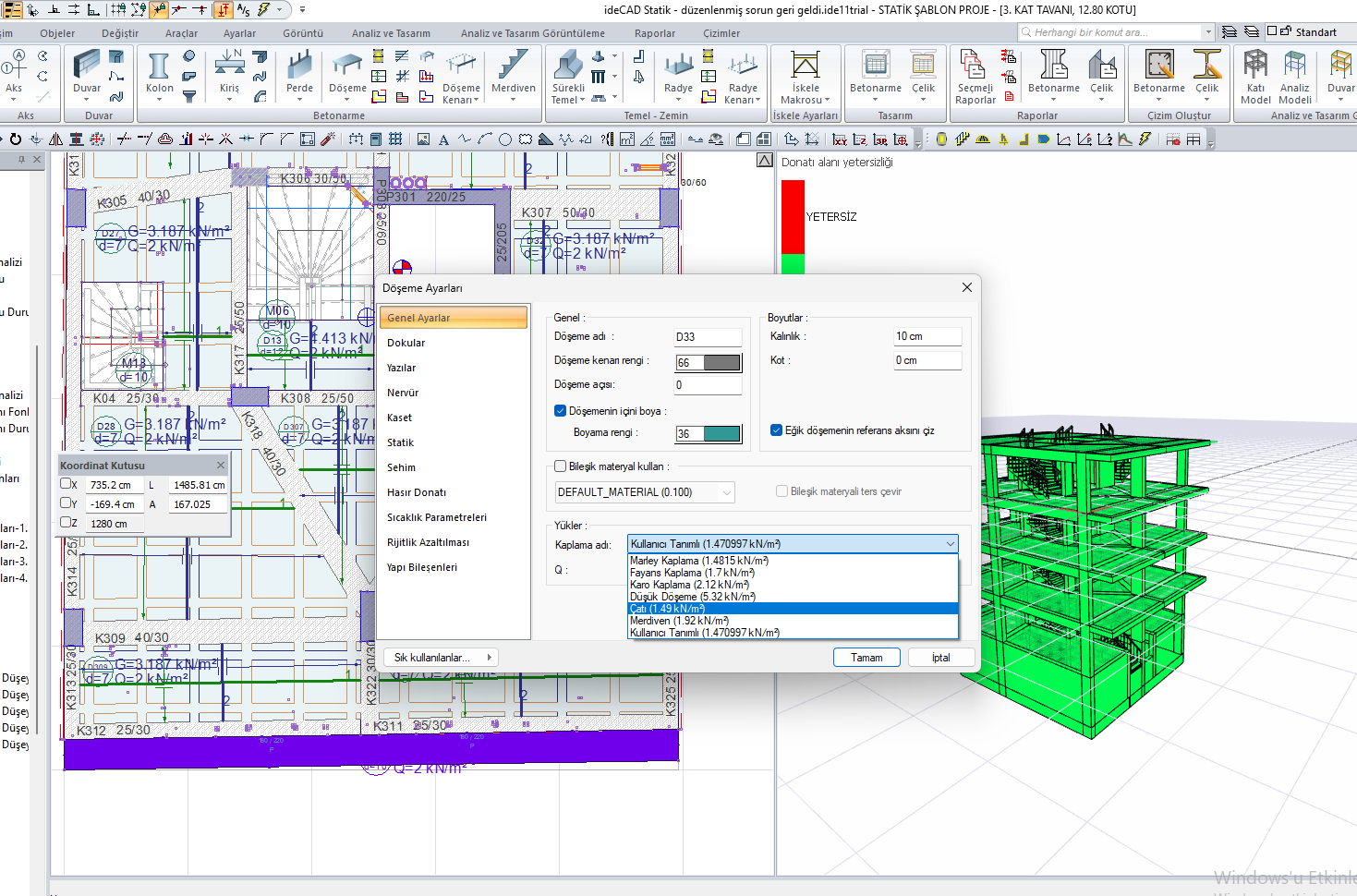Close the Koordinat Kutusu panel

221,466
